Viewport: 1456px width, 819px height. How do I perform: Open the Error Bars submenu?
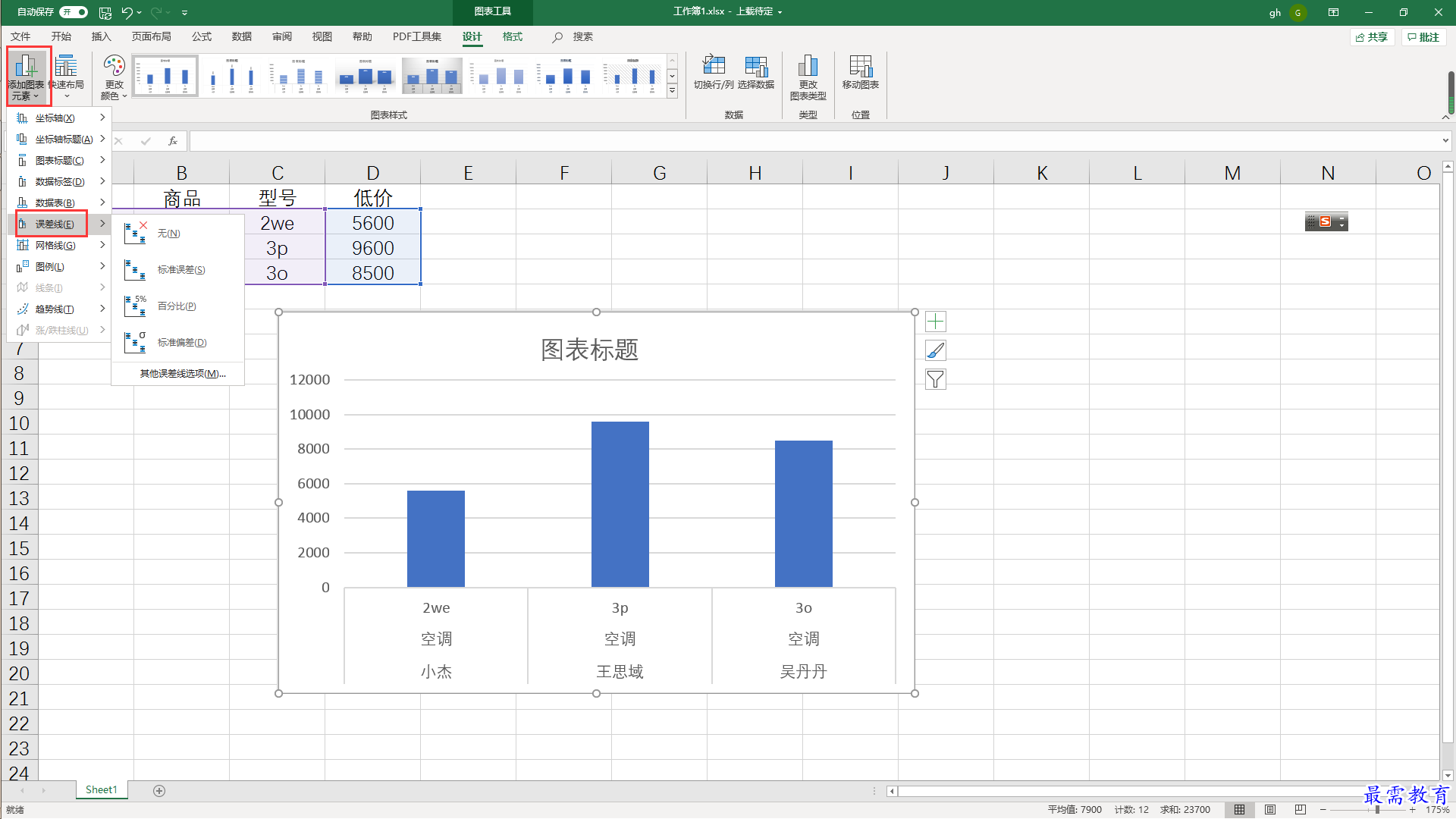pyautogui.click(x=60, y=224)
